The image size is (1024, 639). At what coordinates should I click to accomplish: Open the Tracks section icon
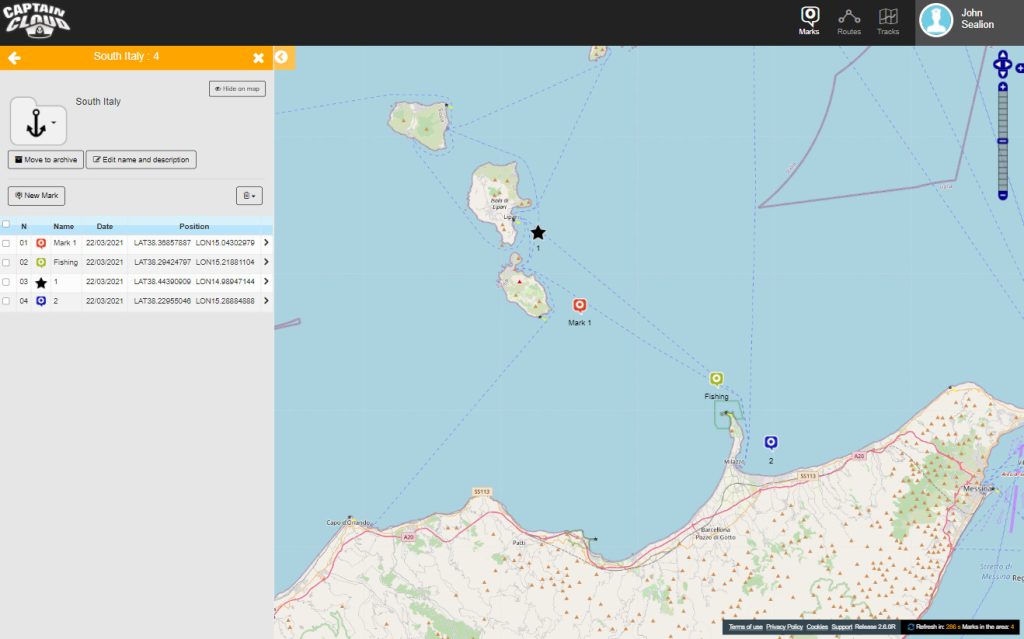(x=888, y=21)
